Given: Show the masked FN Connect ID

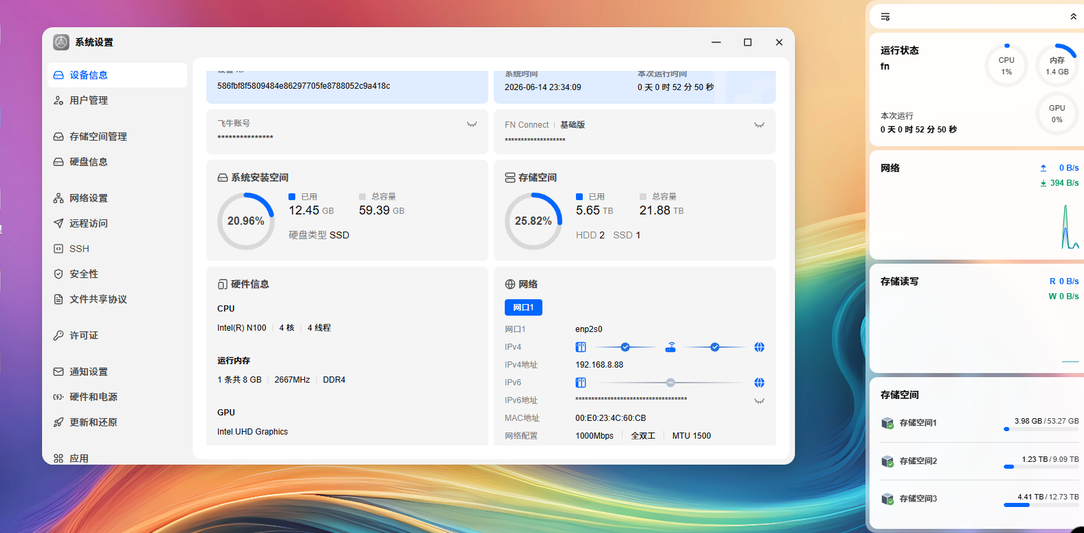Looking at the screenshot, I should tap(759, 125).
